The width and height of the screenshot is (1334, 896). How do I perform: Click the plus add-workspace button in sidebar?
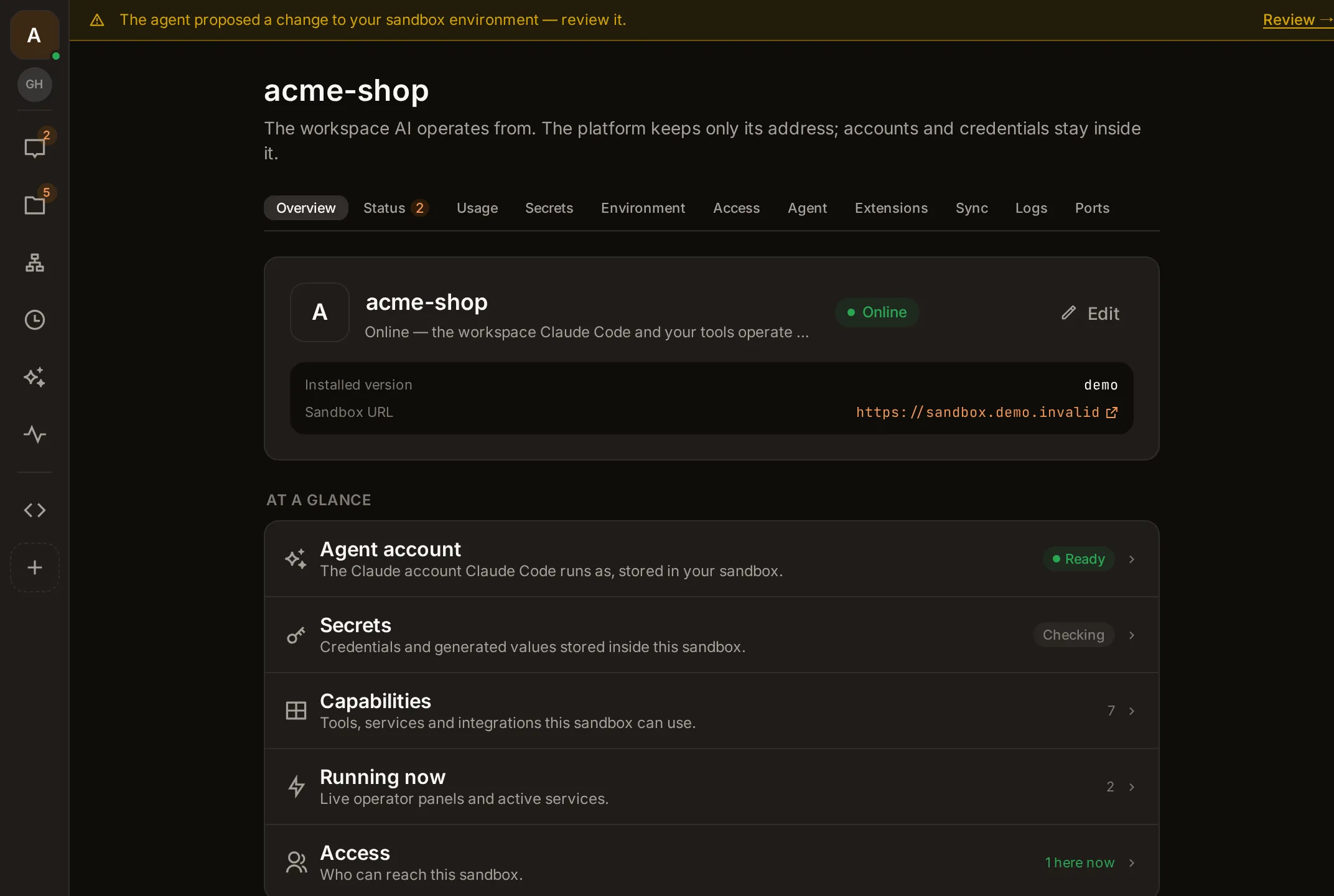[34, 567]
